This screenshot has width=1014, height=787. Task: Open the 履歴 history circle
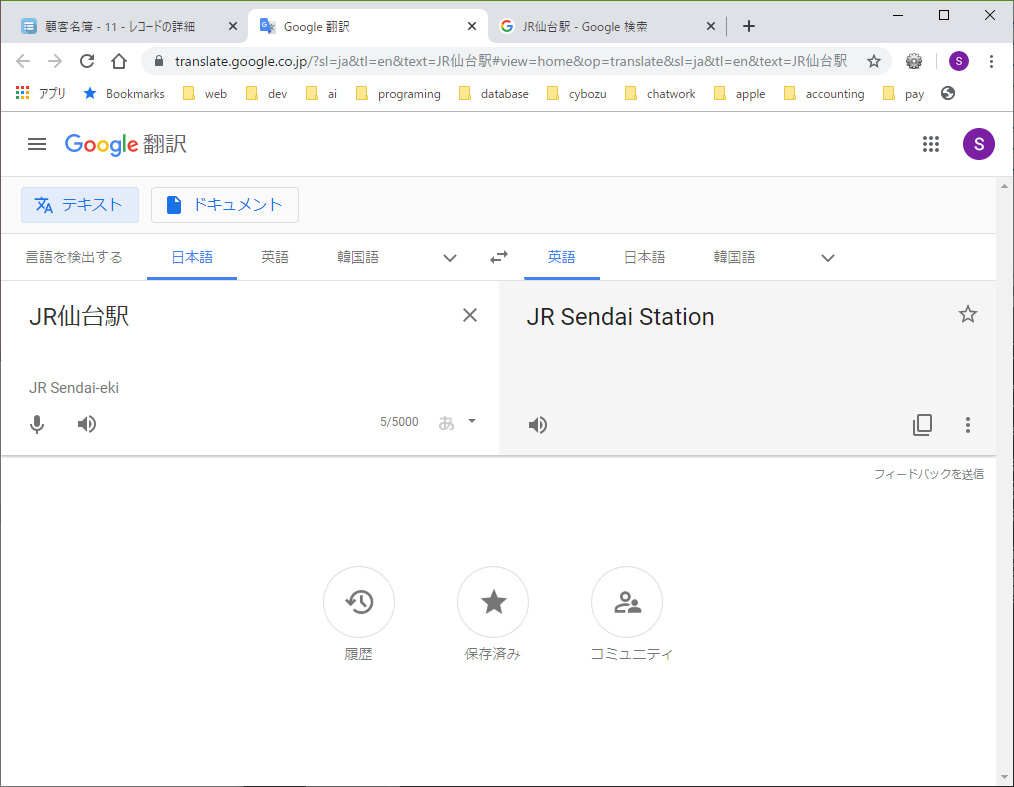(x=359, y=602)
